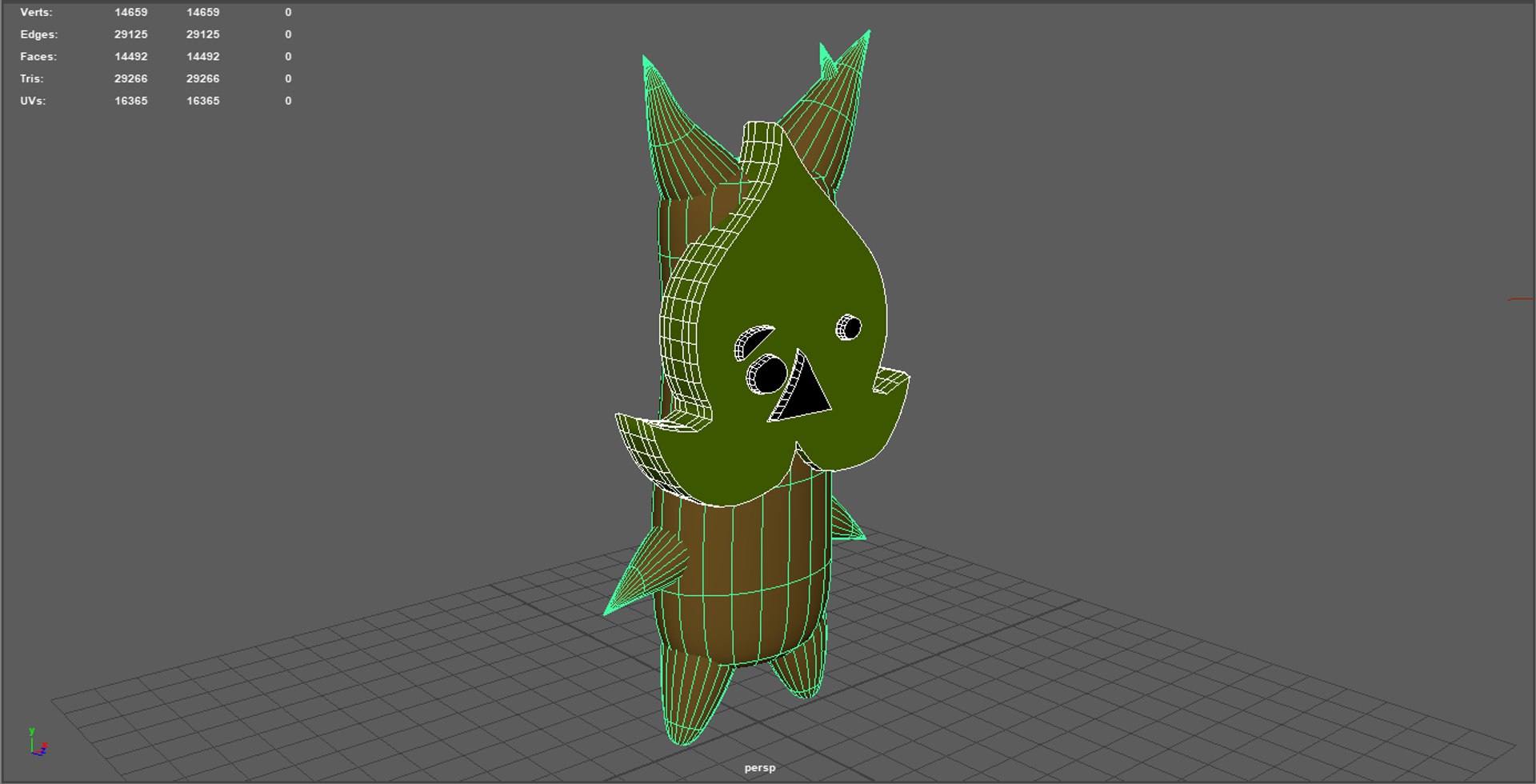Click the persp camera label
Viewport: 1536px width, 784px height.
tap(759, 768)
